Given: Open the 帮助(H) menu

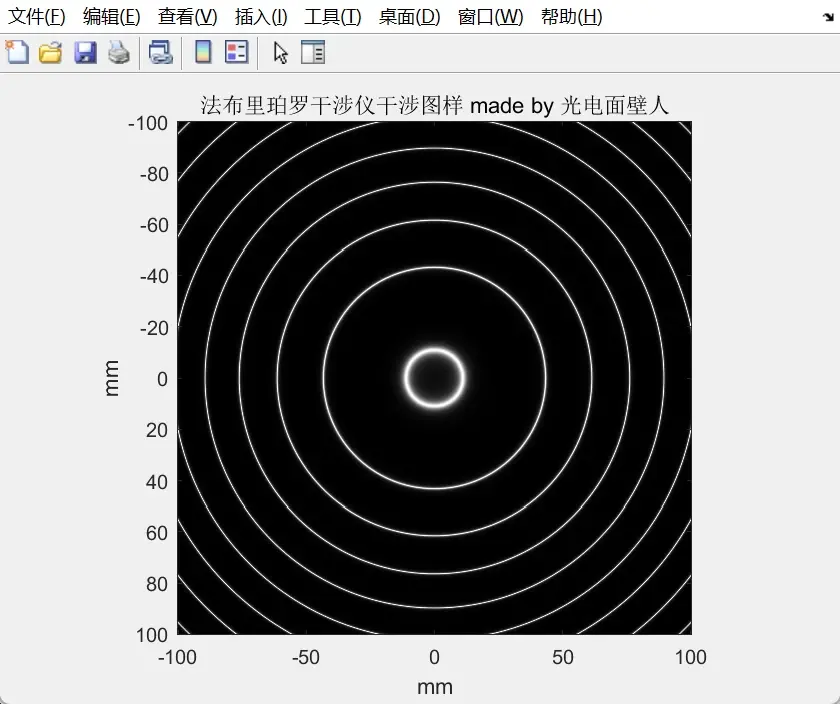Looking at the screenshot, I should click(572, 17).
